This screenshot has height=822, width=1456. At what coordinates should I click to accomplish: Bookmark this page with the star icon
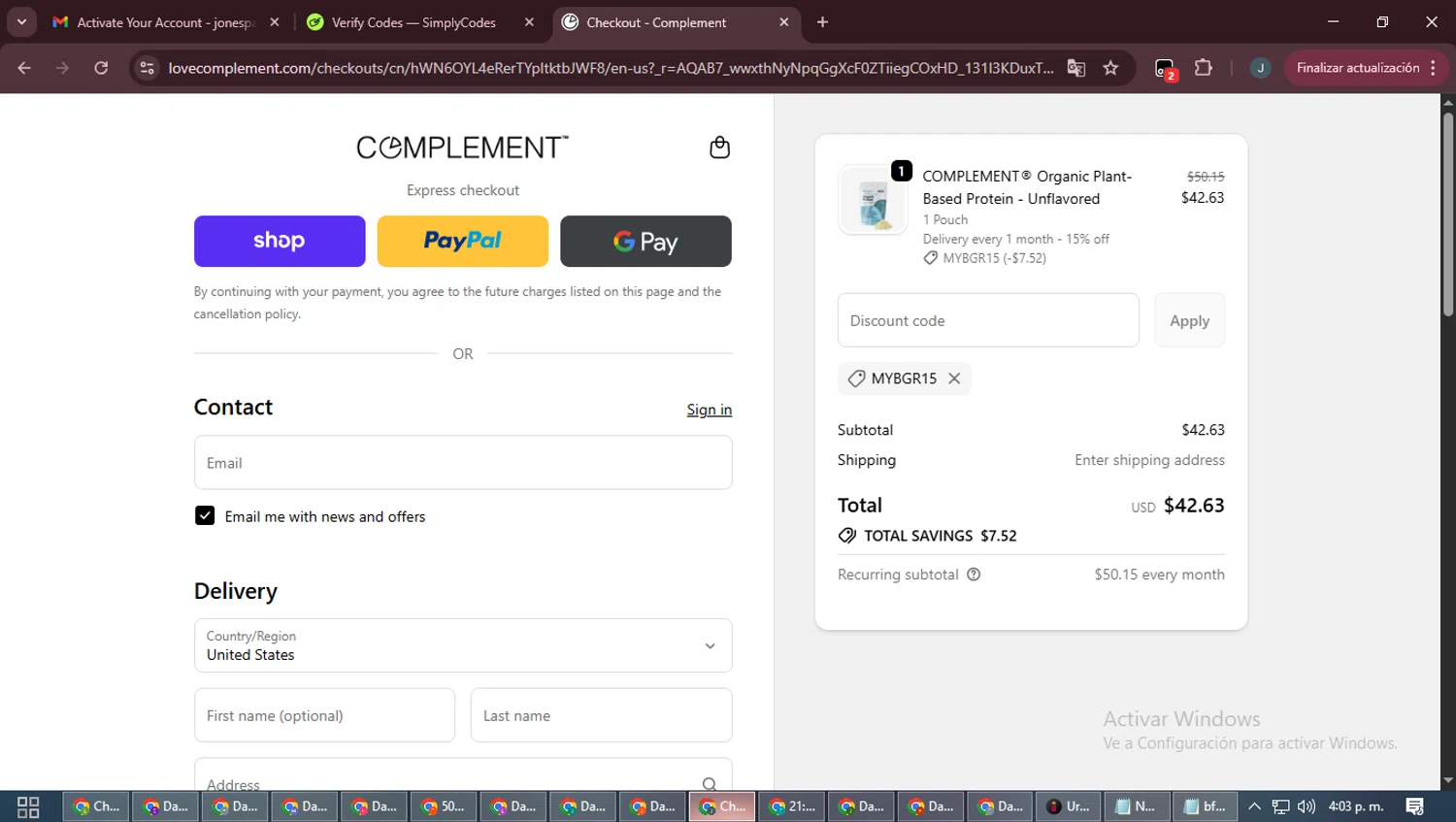[1110, 68]
